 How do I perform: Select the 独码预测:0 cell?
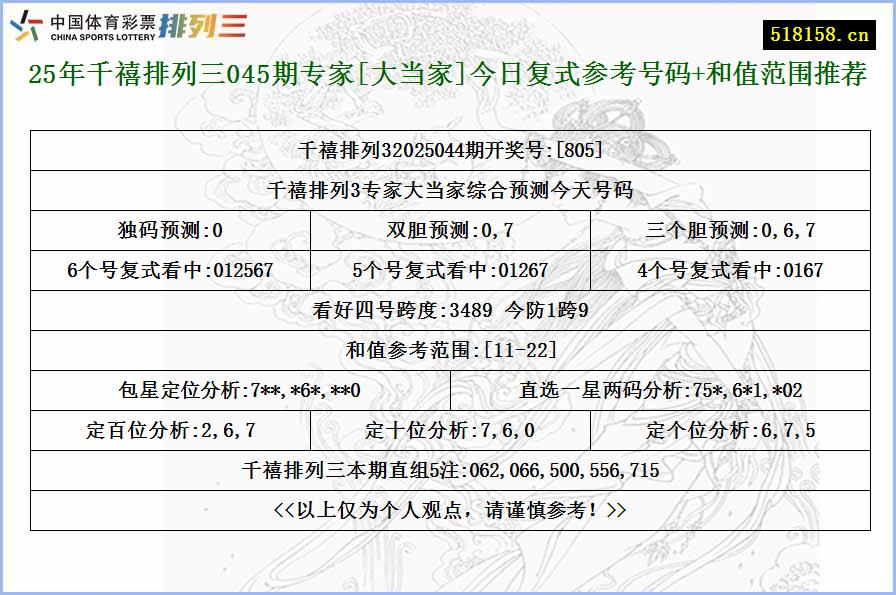pos(169,229)
